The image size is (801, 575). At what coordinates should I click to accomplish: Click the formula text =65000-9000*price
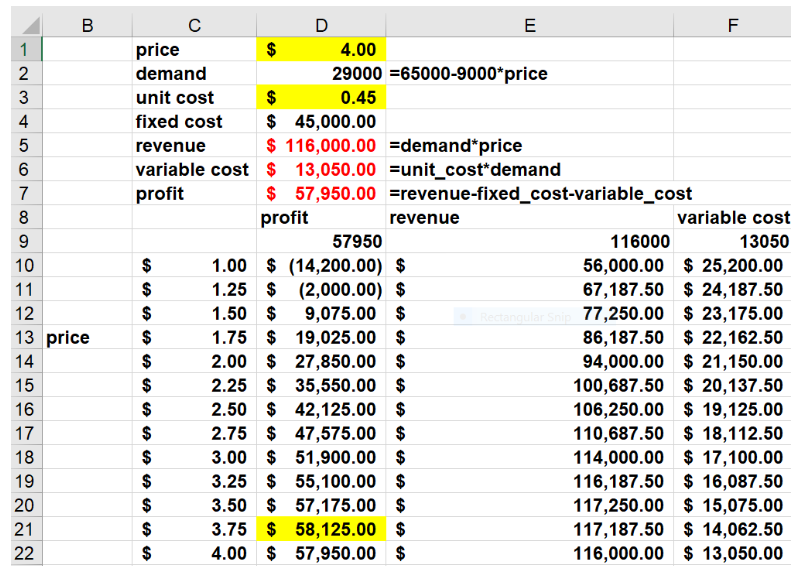468,73
